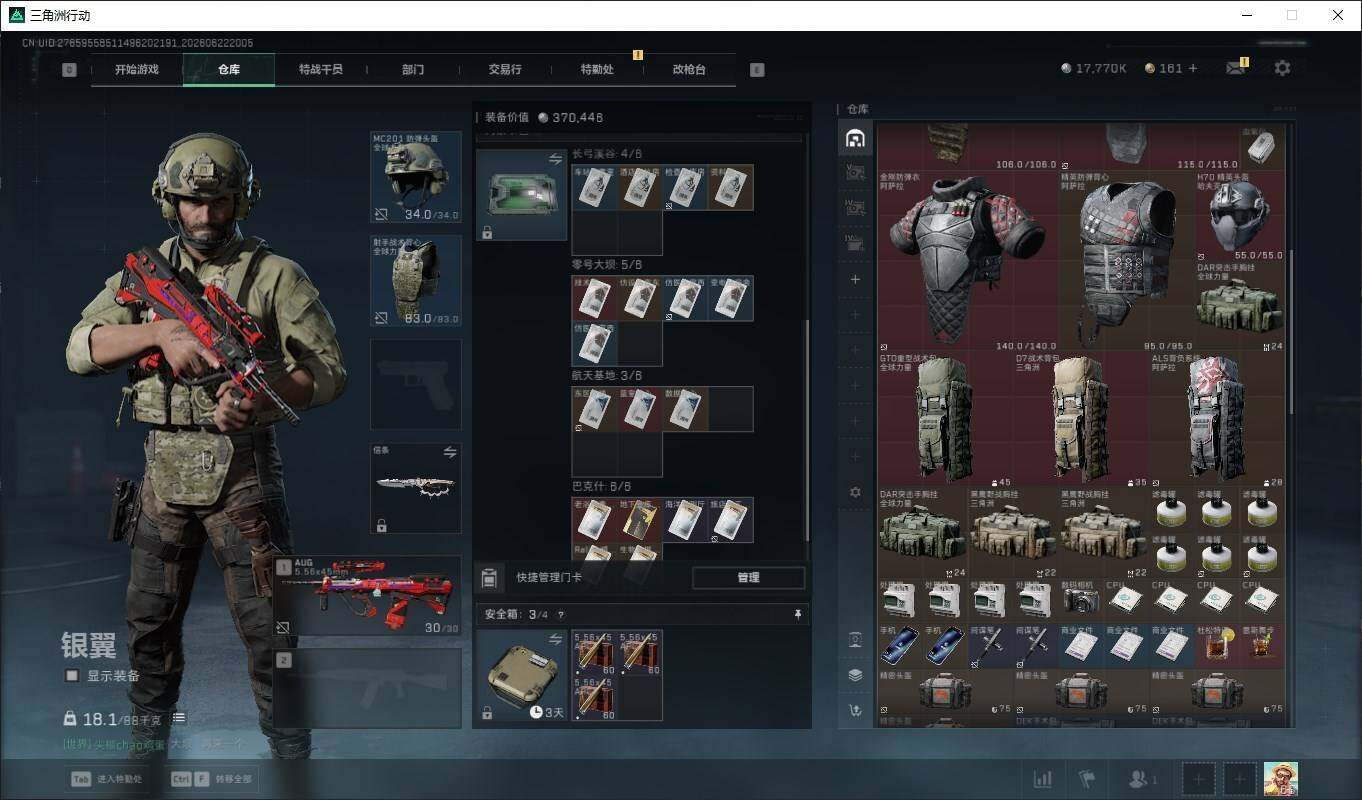This screenshot has width=1362, height=800.
Task: Select the H70 精英头盔 helmet item
Action: tap(1239, 216)
